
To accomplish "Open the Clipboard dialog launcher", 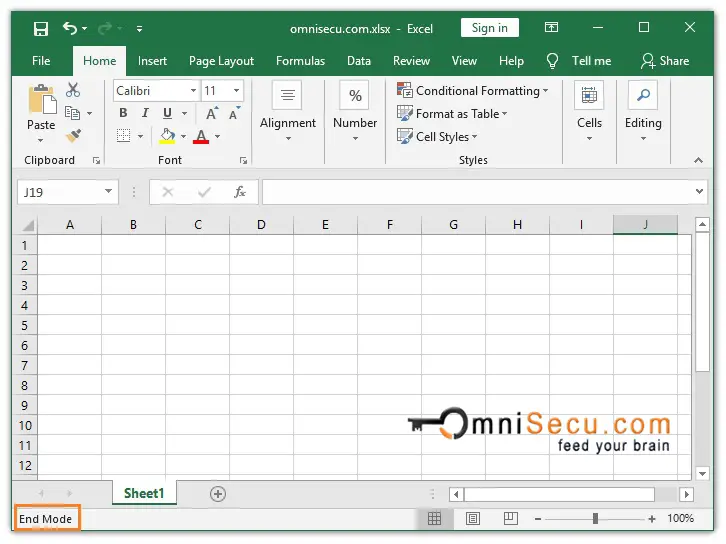I will pyautogui.click(x=96, y=161).
